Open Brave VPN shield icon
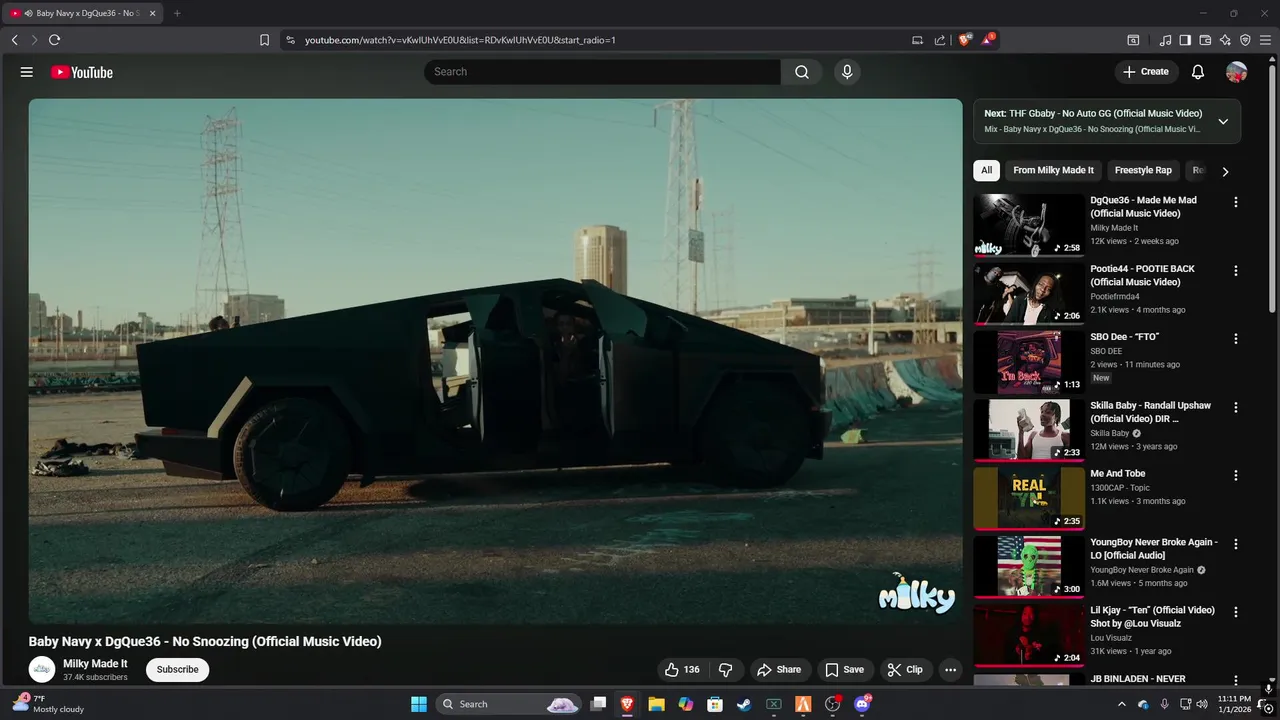This screenshot has height=720, width=1280. coord(1245,40)
